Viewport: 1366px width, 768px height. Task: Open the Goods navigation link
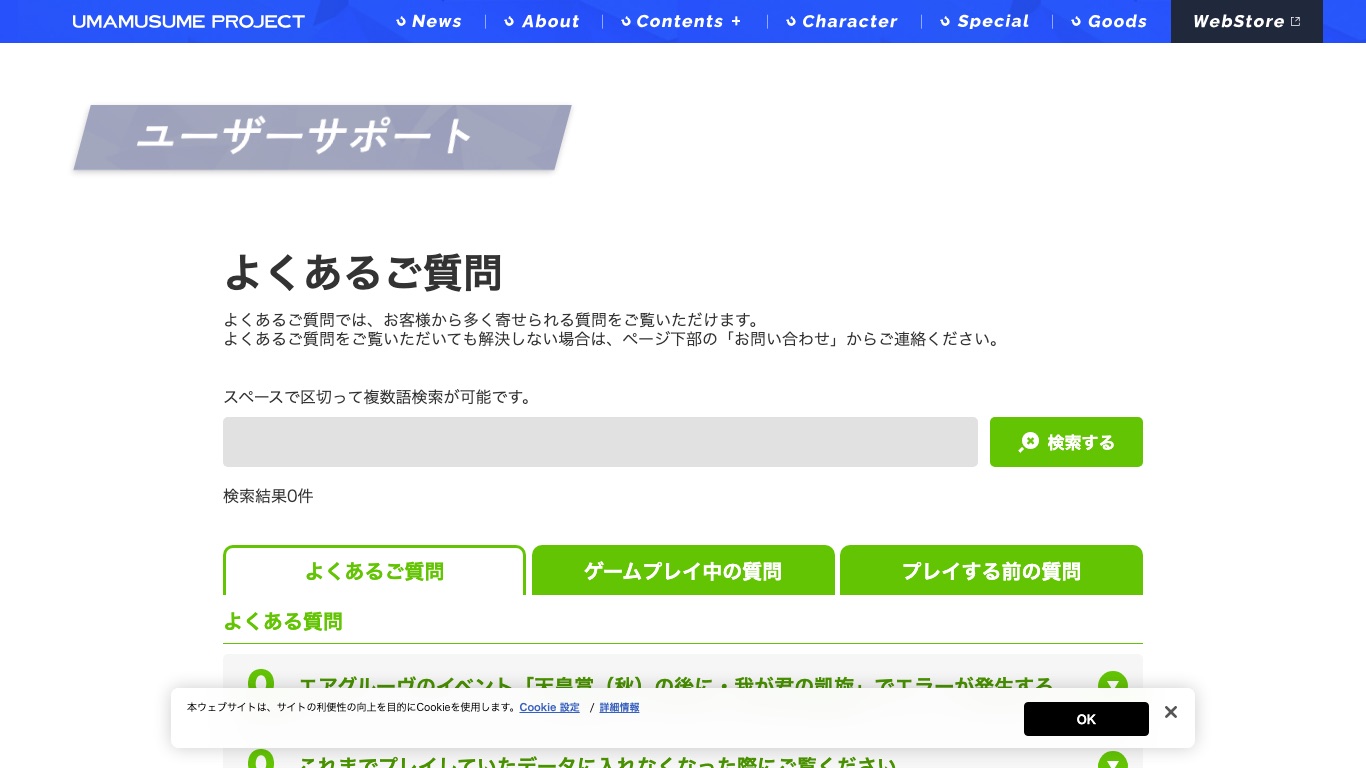tap(1109, 21)
